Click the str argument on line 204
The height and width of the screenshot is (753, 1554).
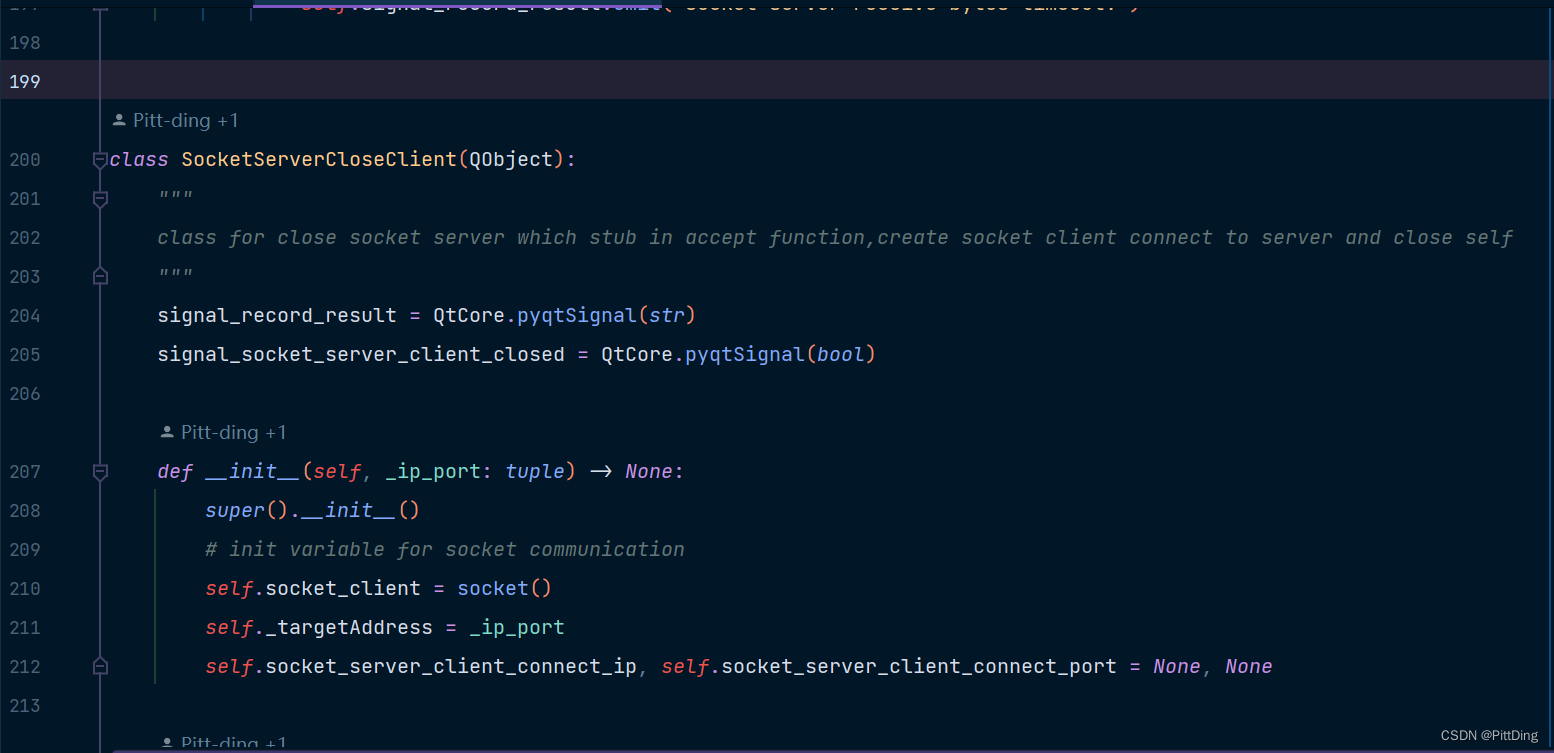(666, 316)
